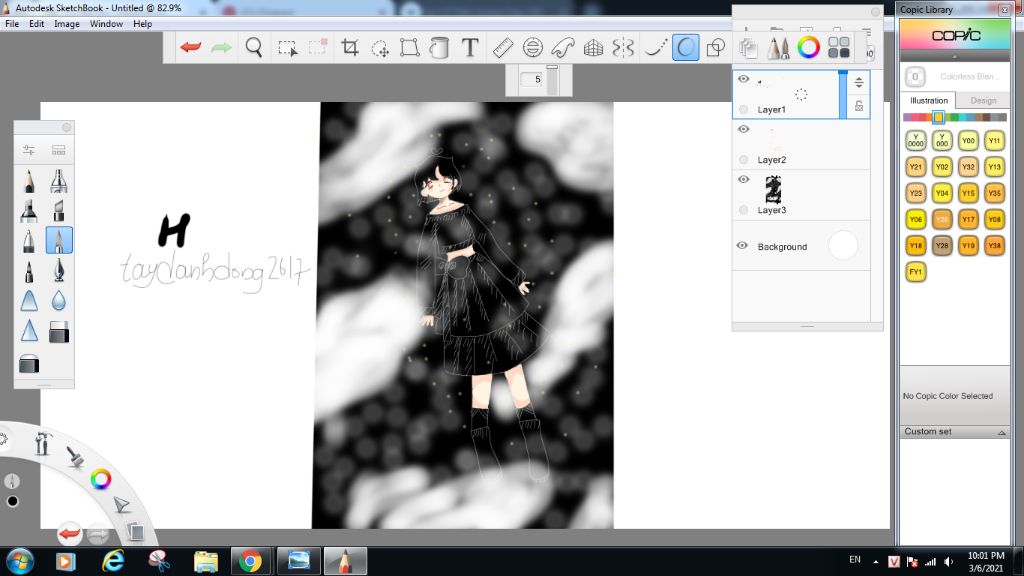Hide Layer3 using its eye icon

pos(743,180)
